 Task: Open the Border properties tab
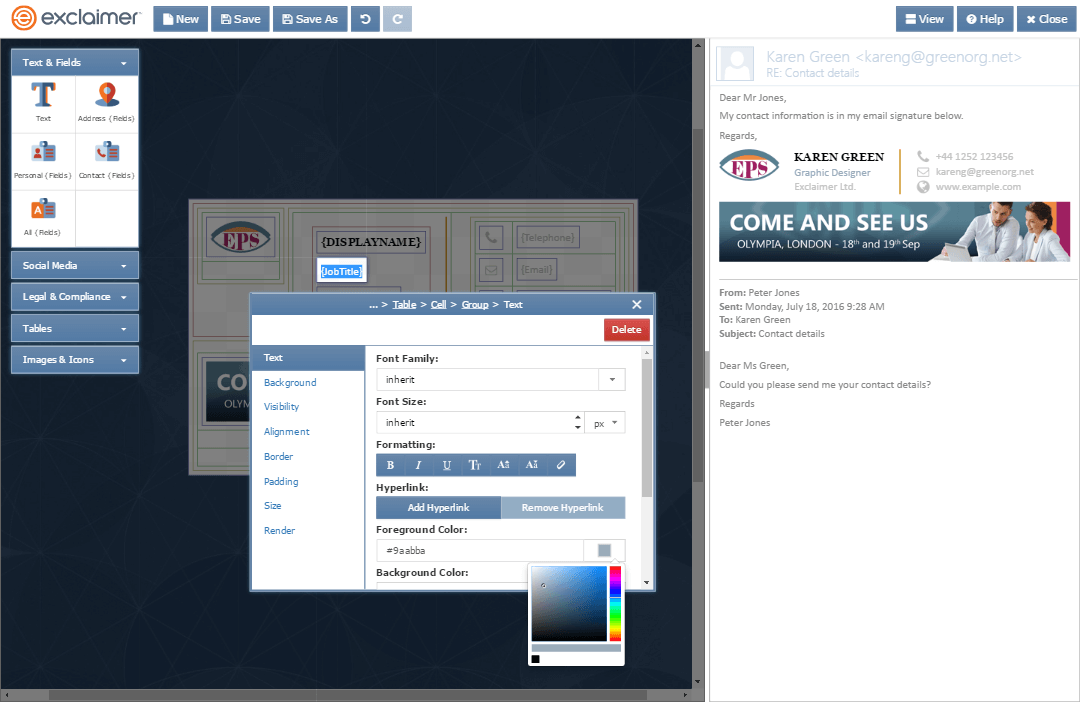tap(278, 456)
